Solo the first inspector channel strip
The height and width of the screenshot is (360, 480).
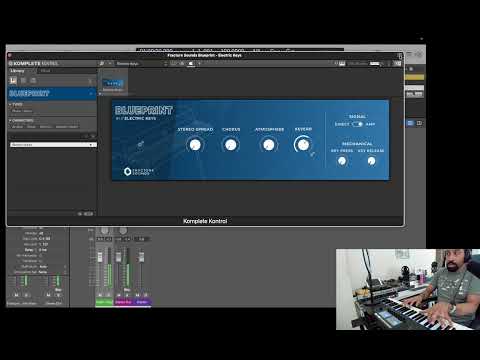coord(26,295)
